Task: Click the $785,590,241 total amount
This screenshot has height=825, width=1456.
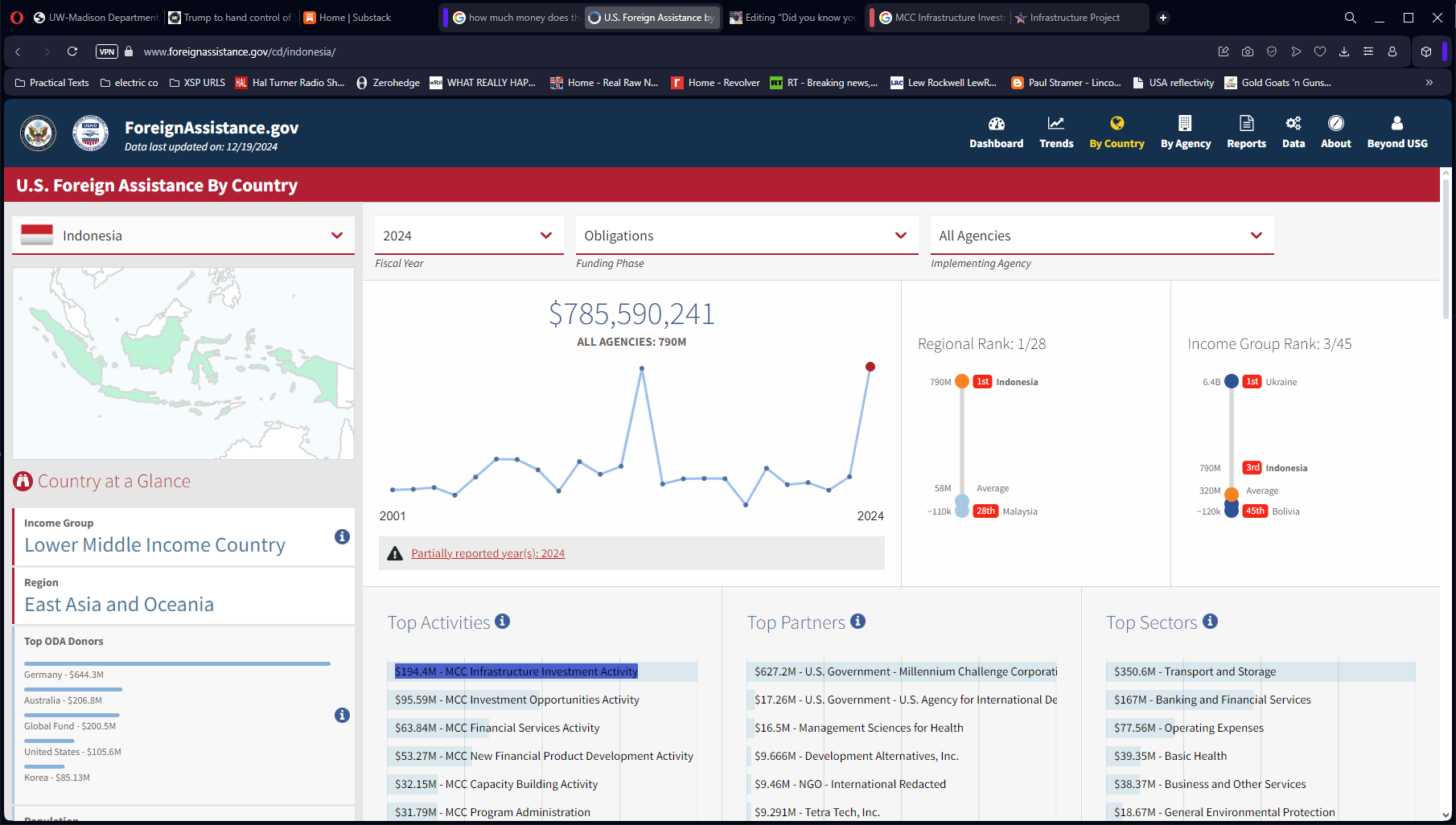Action: coord(631,314)
